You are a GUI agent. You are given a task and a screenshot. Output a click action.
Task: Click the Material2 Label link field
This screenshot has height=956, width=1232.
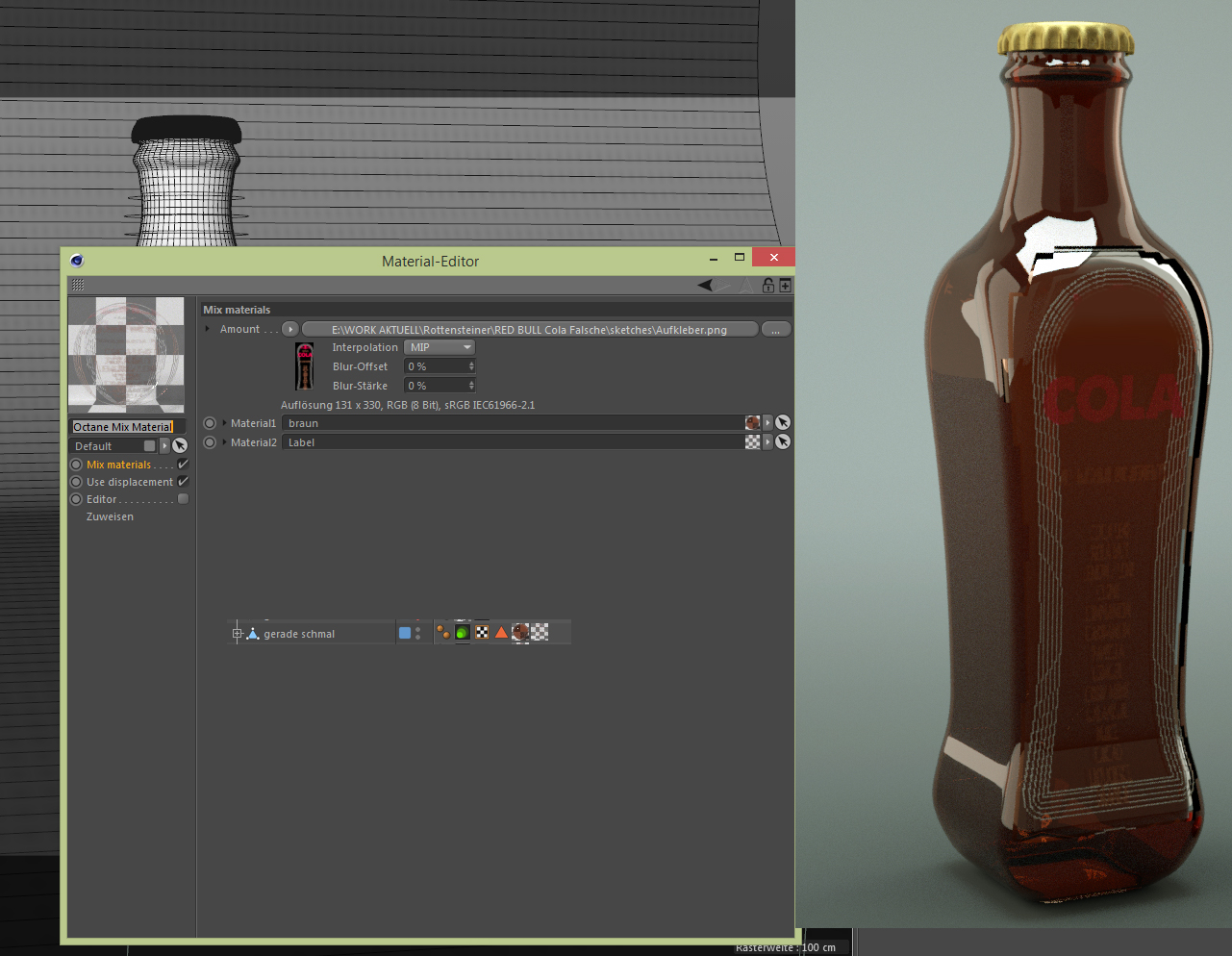point(513,442)
